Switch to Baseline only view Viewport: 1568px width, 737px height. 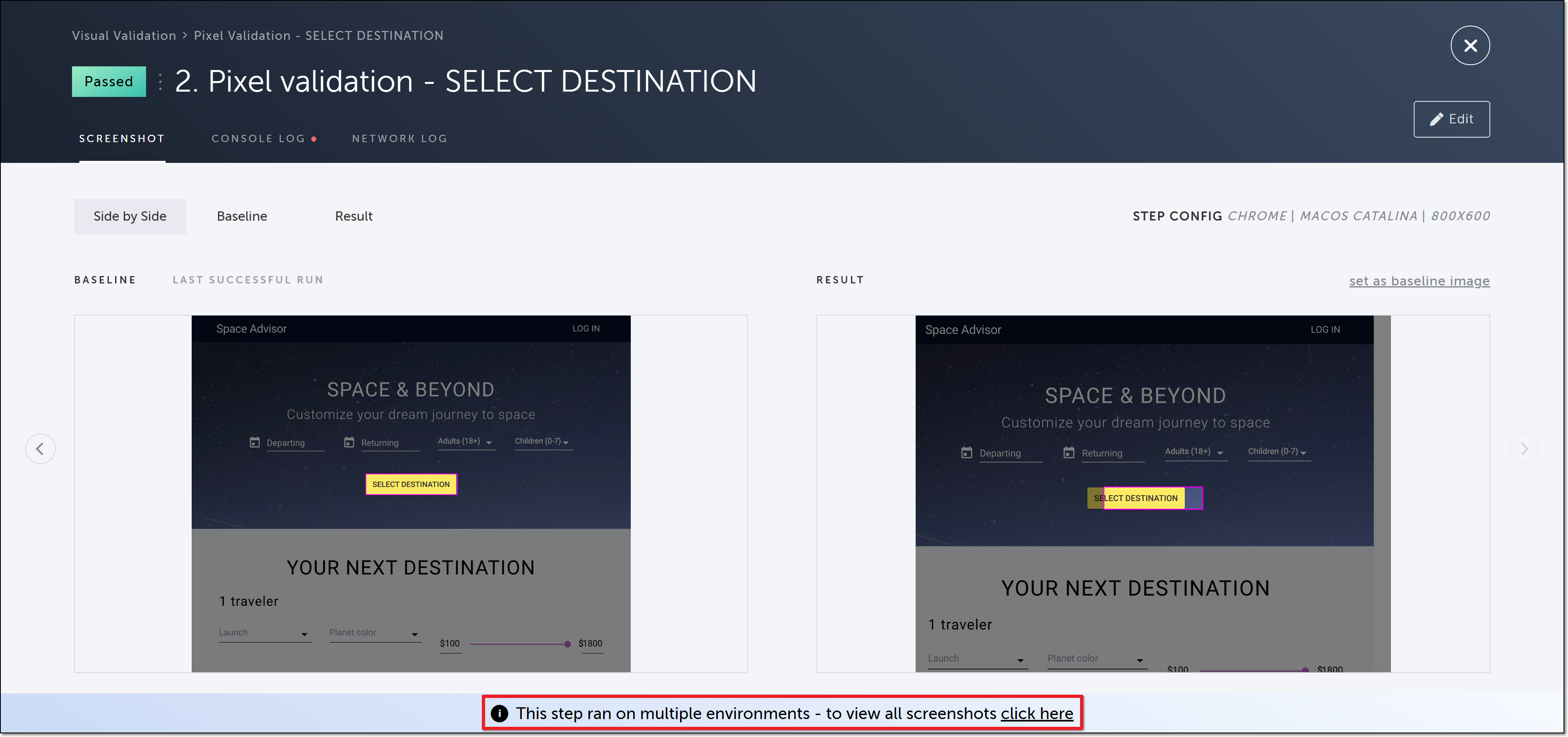tap(242, 216)
